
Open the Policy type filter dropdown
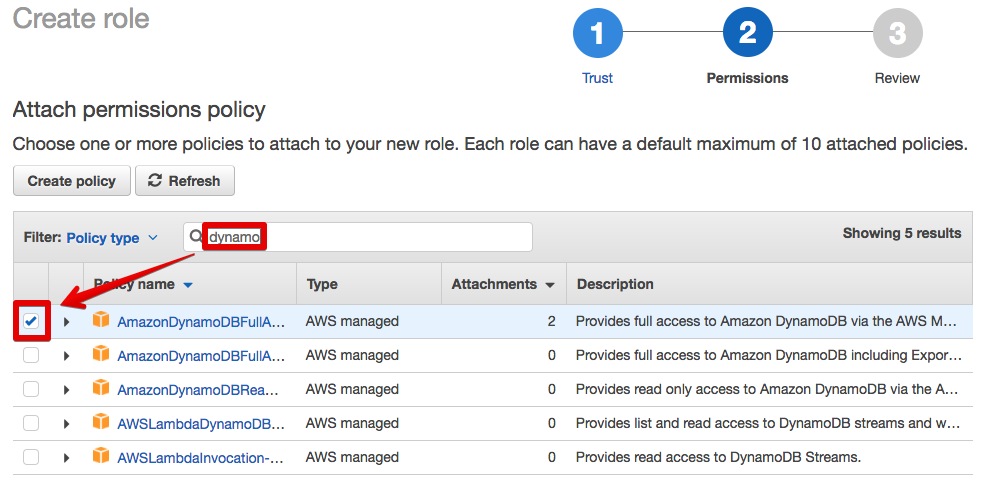(x=111, y=238)
